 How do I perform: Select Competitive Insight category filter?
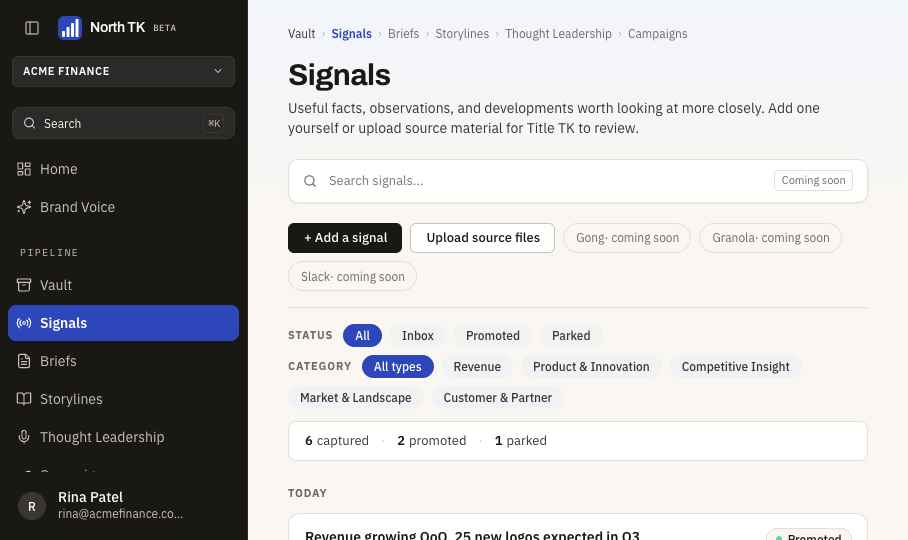(735, 367)
